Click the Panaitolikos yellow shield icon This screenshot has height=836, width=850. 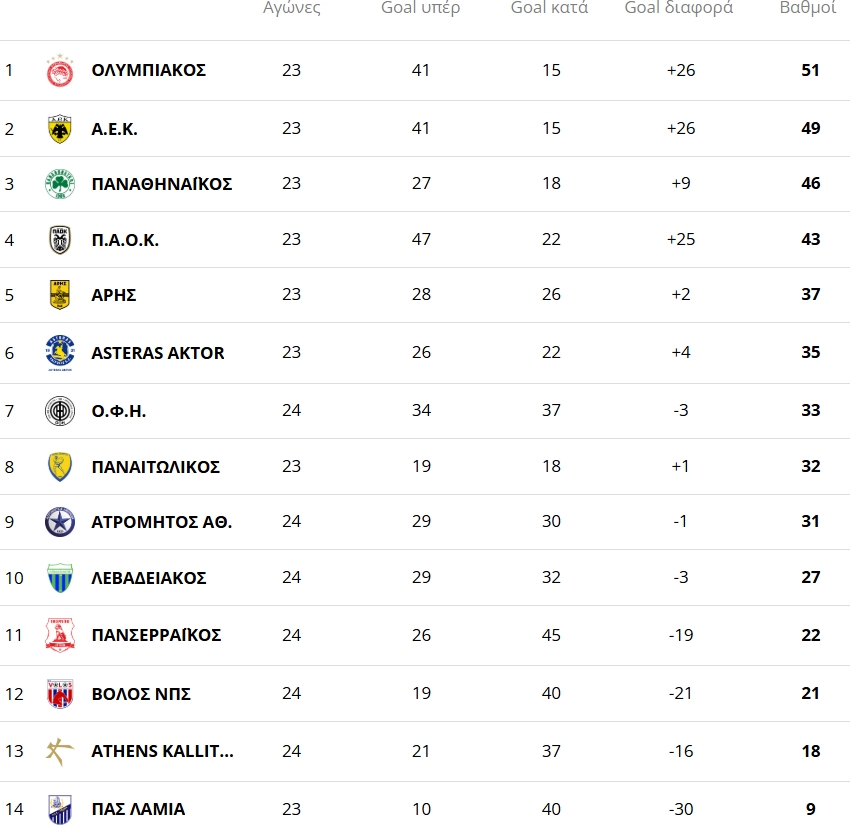[x=60, y=467]
